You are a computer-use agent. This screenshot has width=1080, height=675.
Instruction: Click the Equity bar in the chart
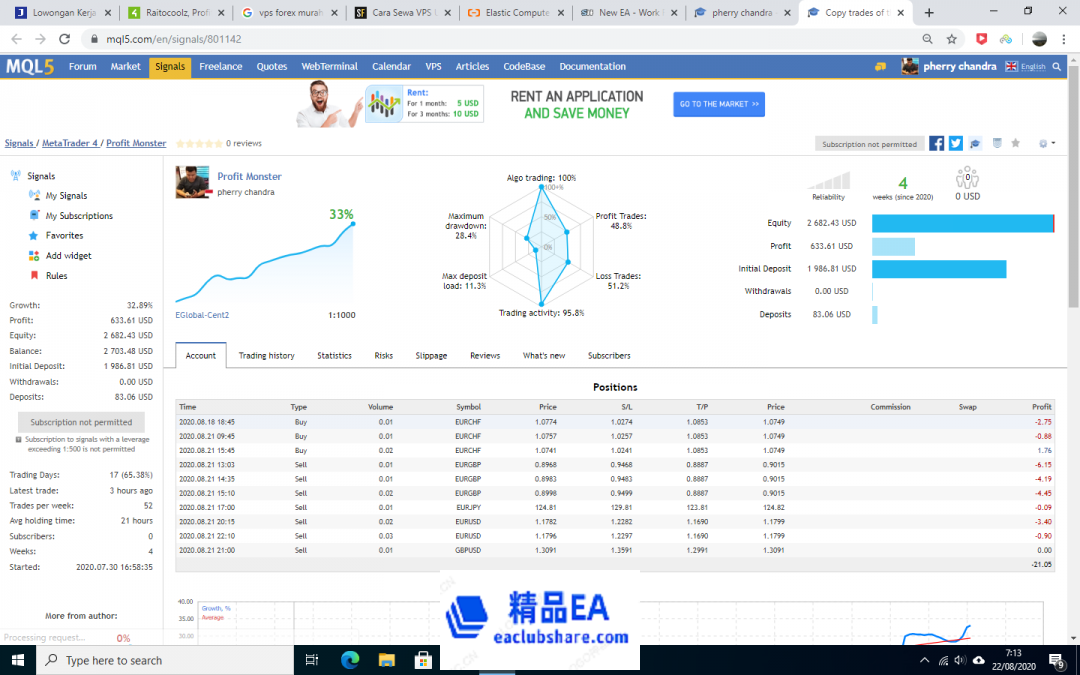click(x=962, y=223)
